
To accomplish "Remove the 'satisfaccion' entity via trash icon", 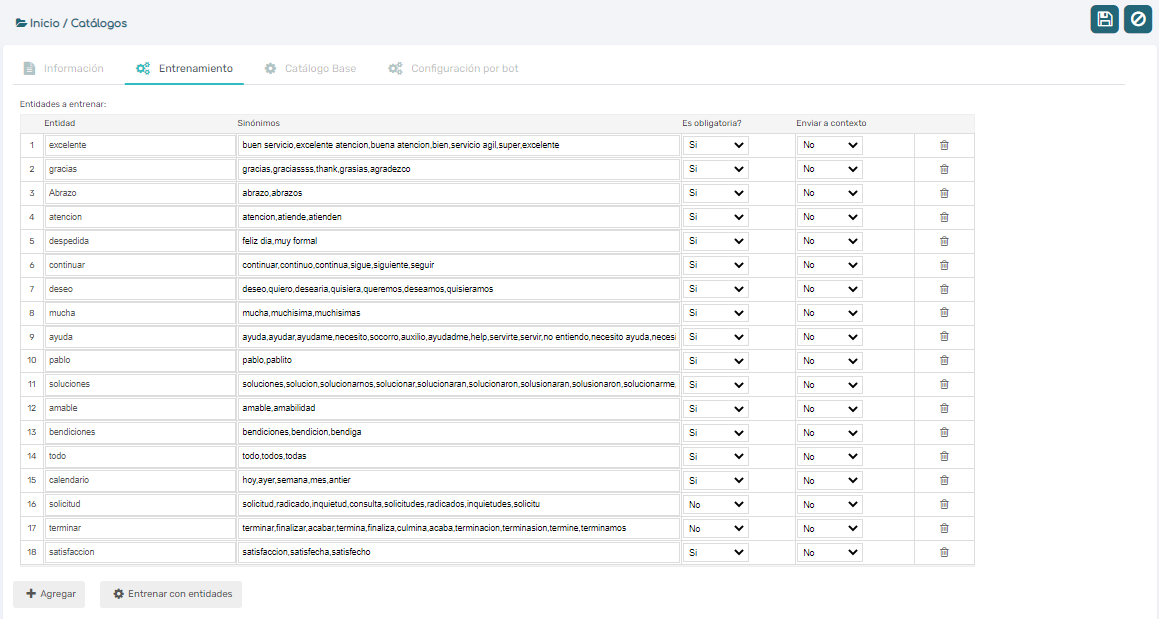I will 944,552.
